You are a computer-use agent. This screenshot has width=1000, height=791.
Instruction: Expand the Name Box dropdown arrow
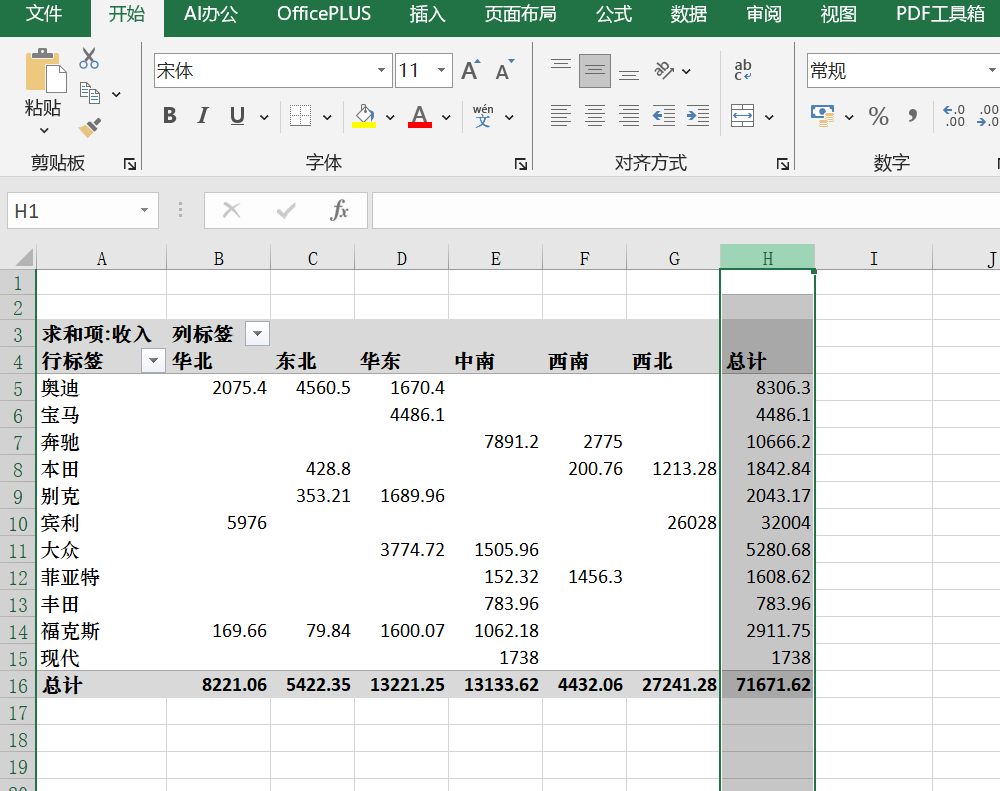coord(145,211)
